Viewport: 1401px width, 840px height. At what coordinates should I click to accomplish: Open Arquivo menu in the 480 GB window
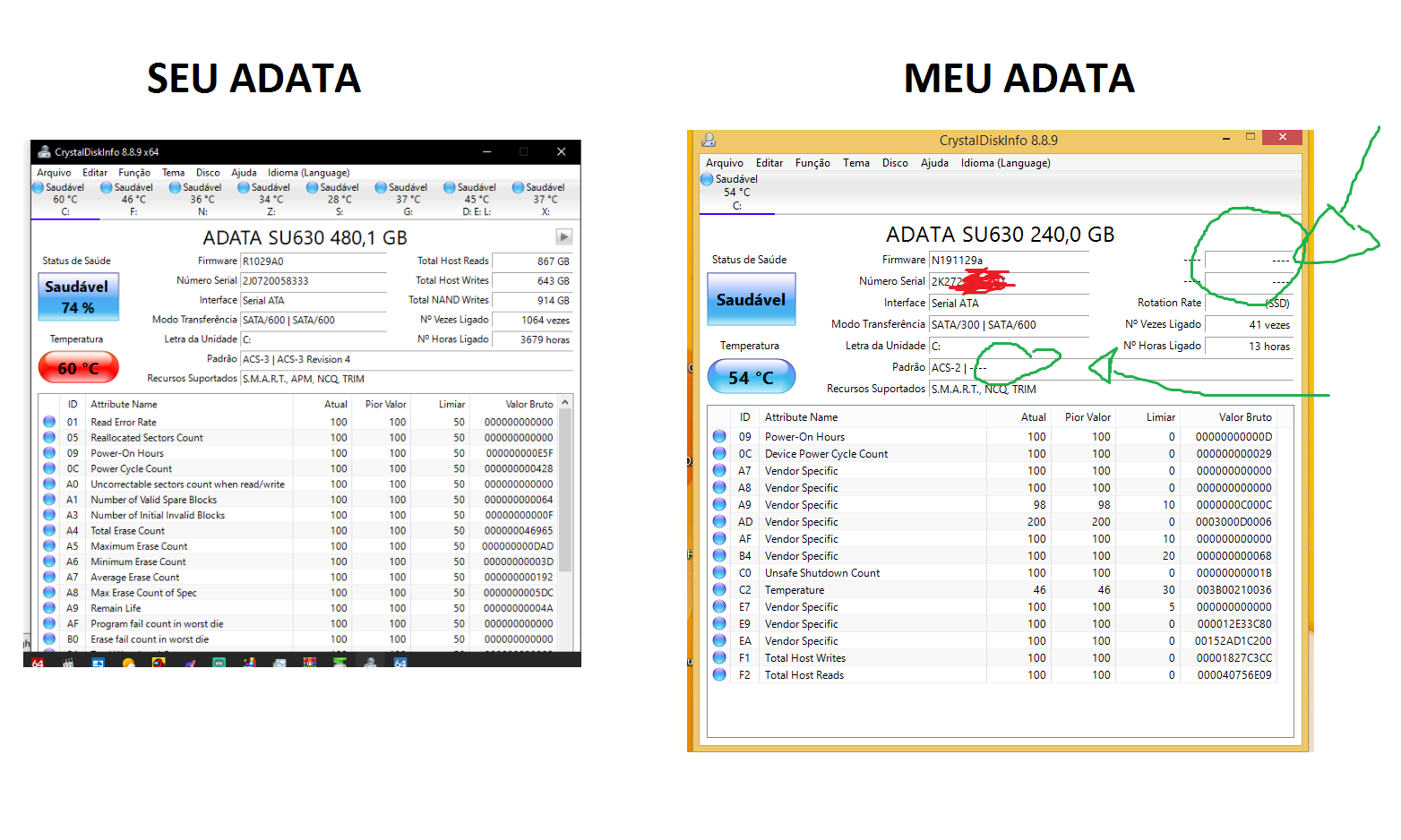click(54, 173)
